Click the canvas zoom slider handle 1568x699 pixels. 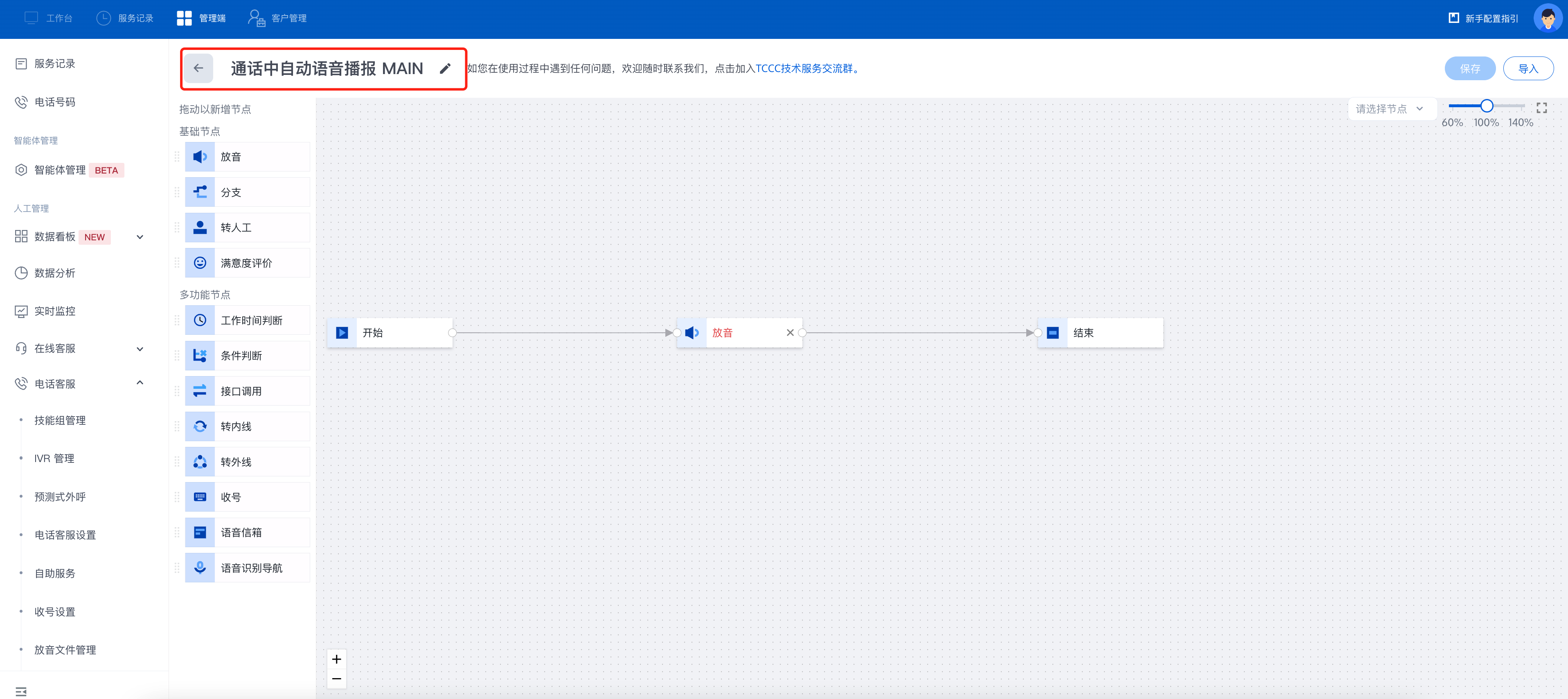pyautogui.click(x=1487, y=106)
